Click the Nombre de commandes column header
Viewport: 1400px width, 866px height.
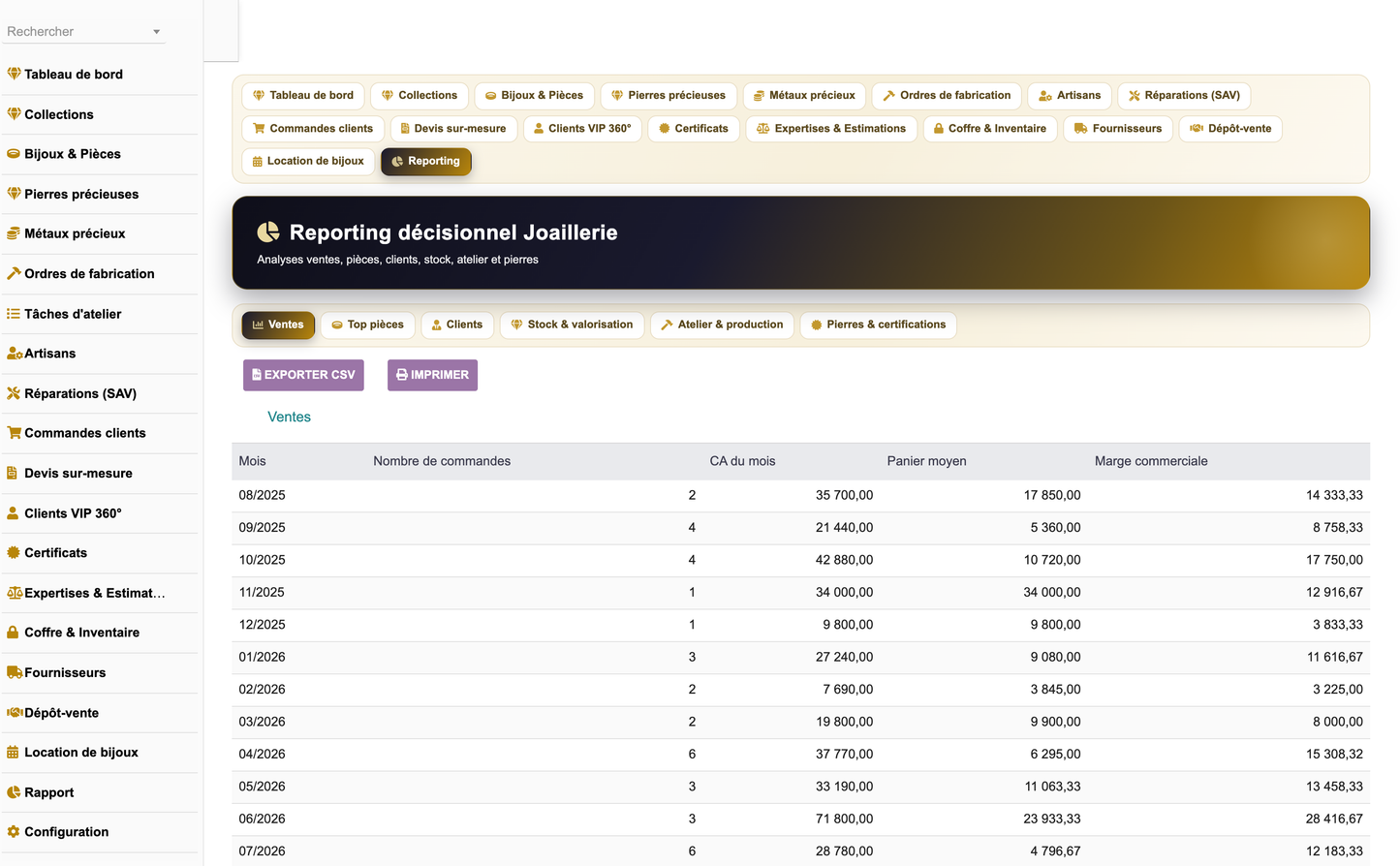(442, 461)
